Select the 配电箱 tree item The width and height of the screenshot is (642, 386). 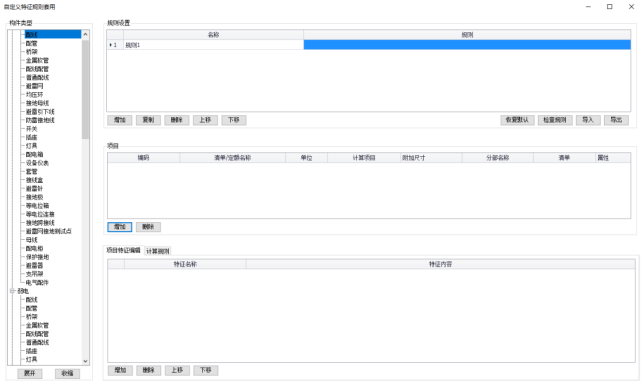(x=34, y=154)
